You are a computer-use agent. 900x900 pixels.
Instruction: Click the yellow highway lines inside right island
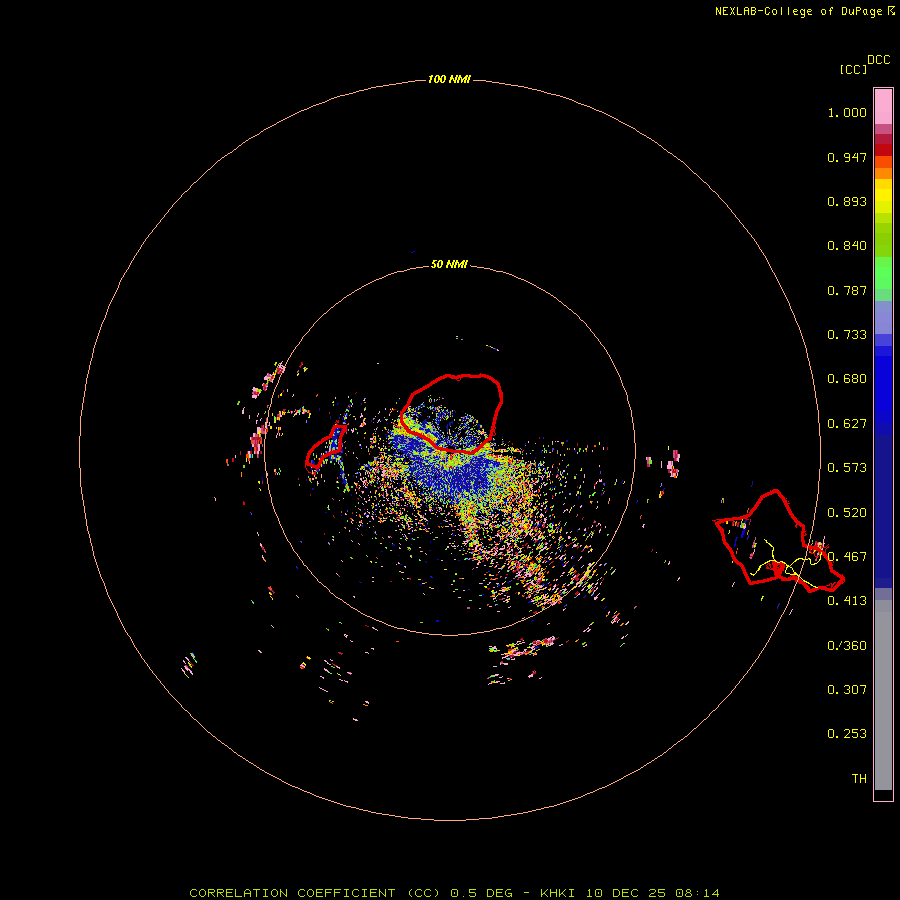(x=786, y=565)
